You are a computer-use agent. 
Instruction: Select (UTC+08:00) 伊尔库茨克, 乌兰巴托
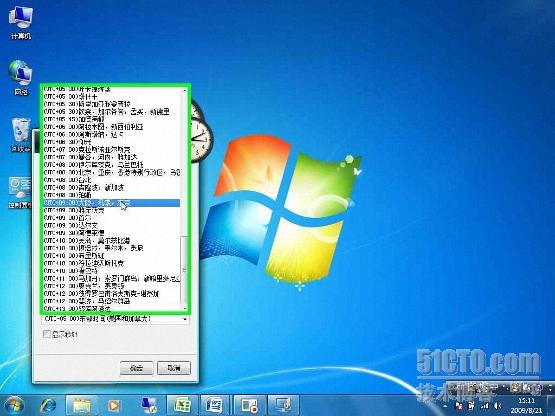coord(112,165)
